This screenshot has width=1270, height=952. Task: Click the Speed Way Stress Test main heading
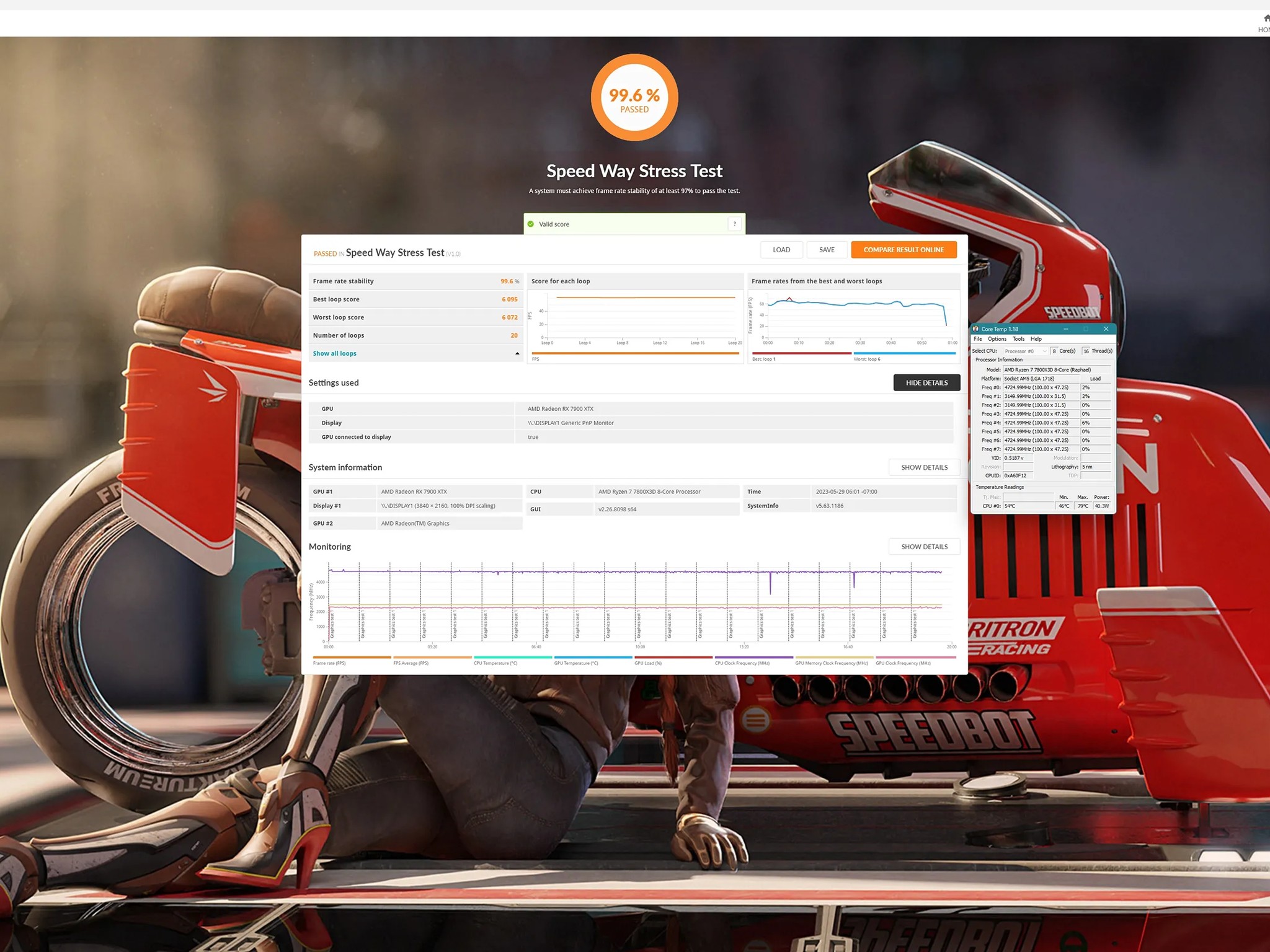pyautogui.click(x=634, y=171)
